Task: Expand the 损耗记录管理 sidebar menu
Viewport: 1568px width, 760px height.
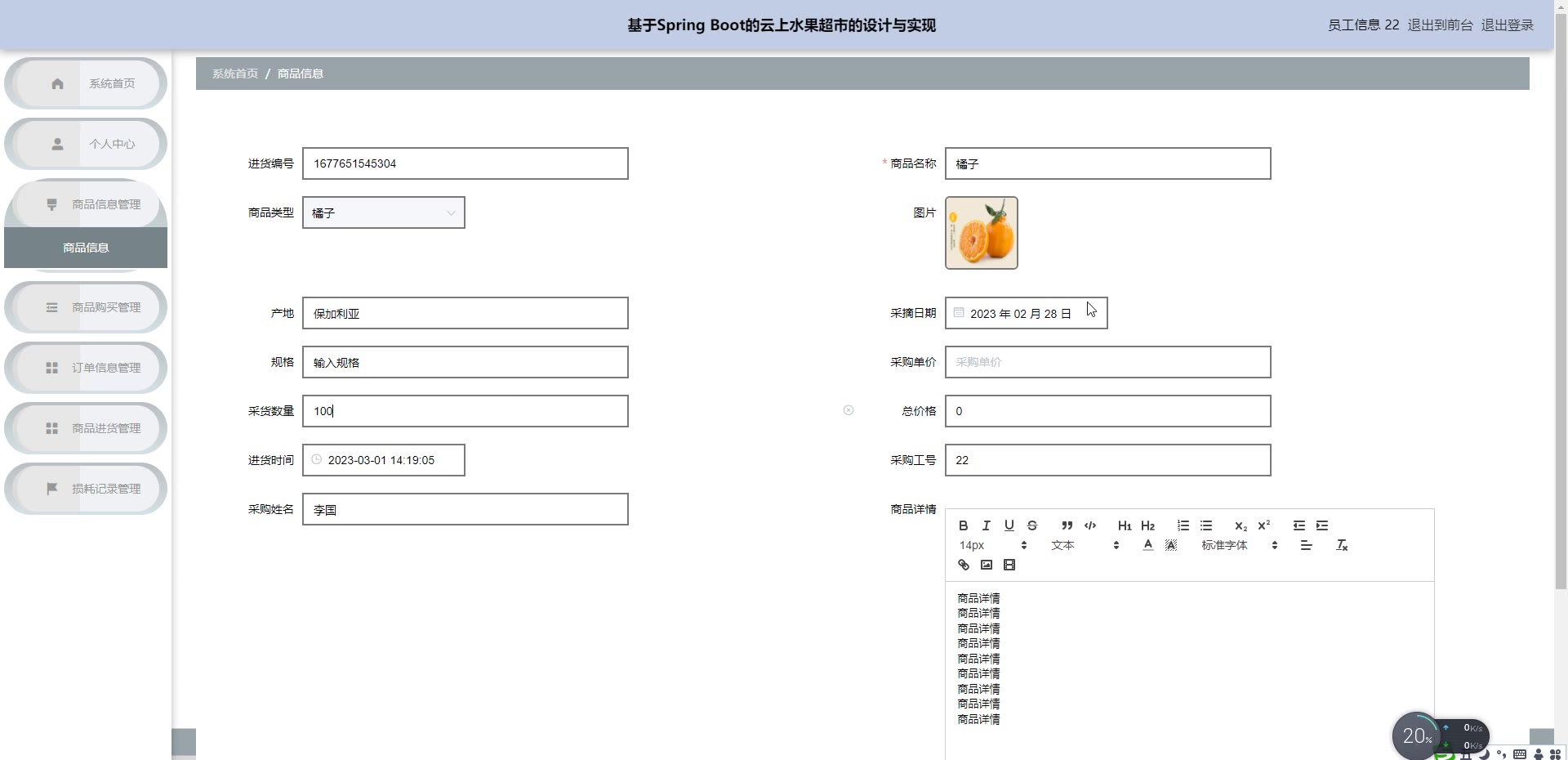Action: pos(86,489)
